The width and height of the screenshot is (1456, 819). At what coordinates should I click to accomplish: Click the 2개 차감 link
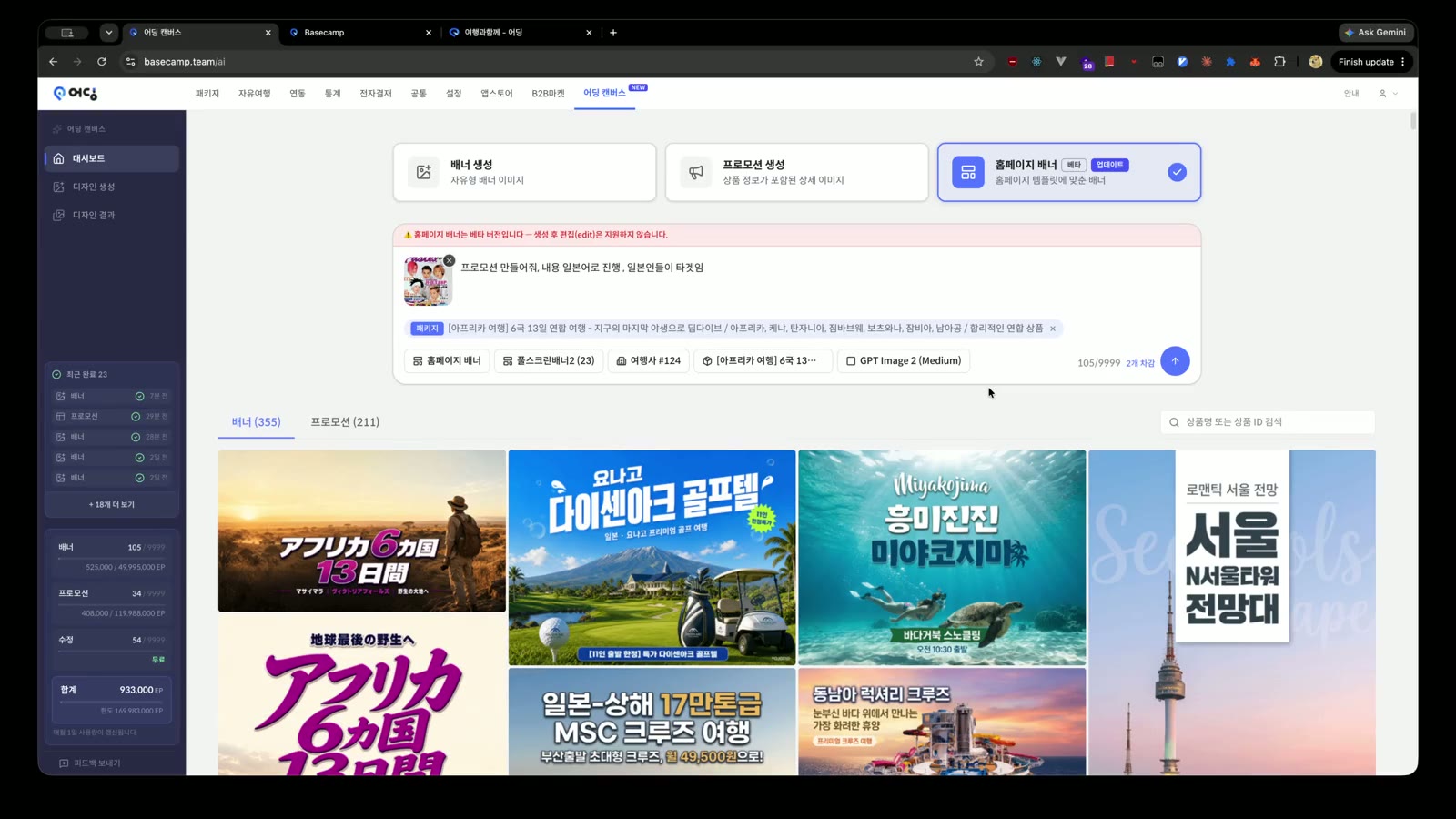click(x=1140, y=363)
